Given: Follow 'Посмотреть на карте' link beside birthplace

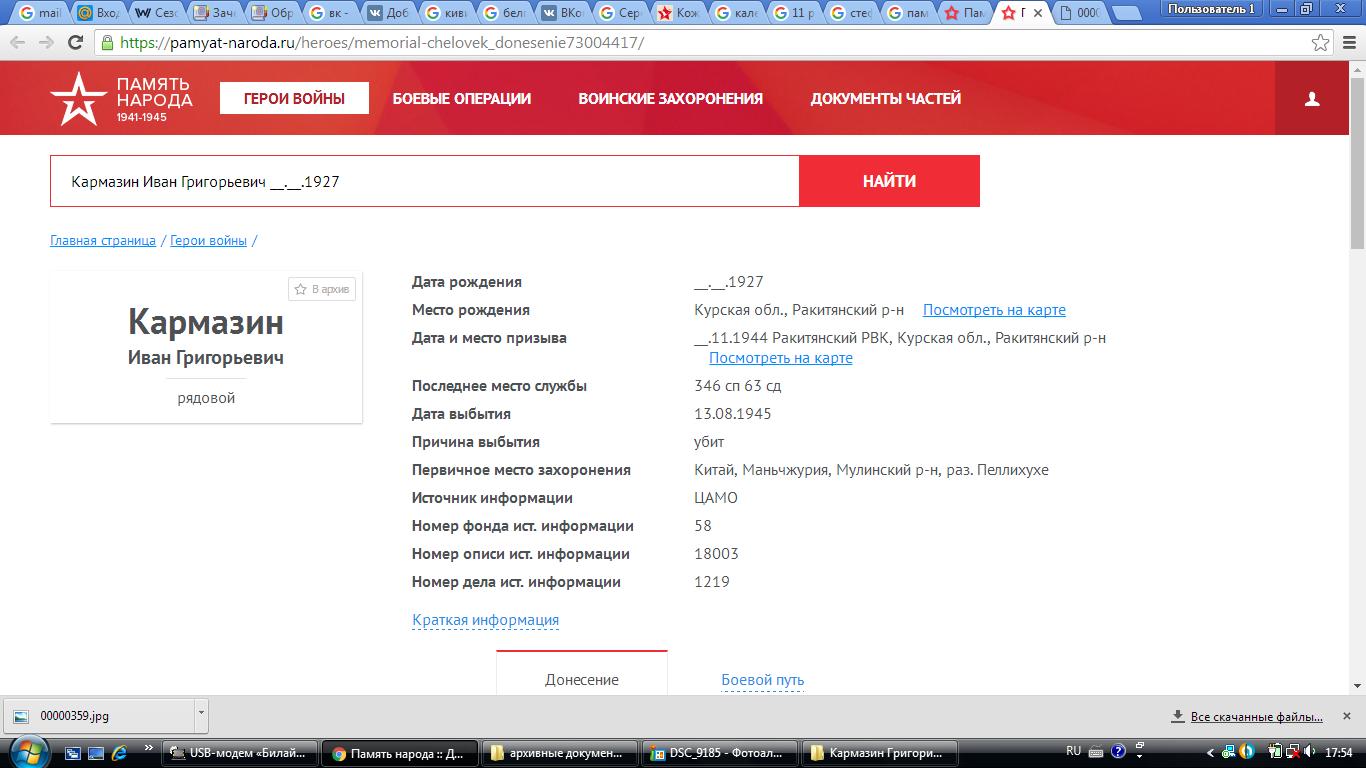Looking at the screenshot, I should [993, 310].
